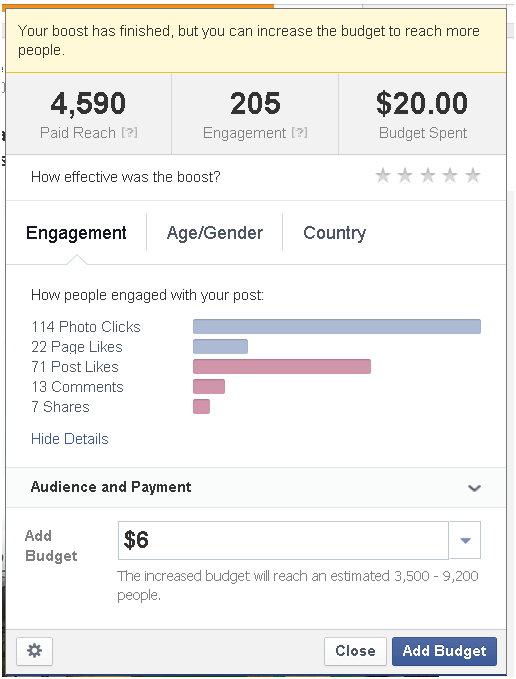Rate the boost two stars

pos(405,176)
